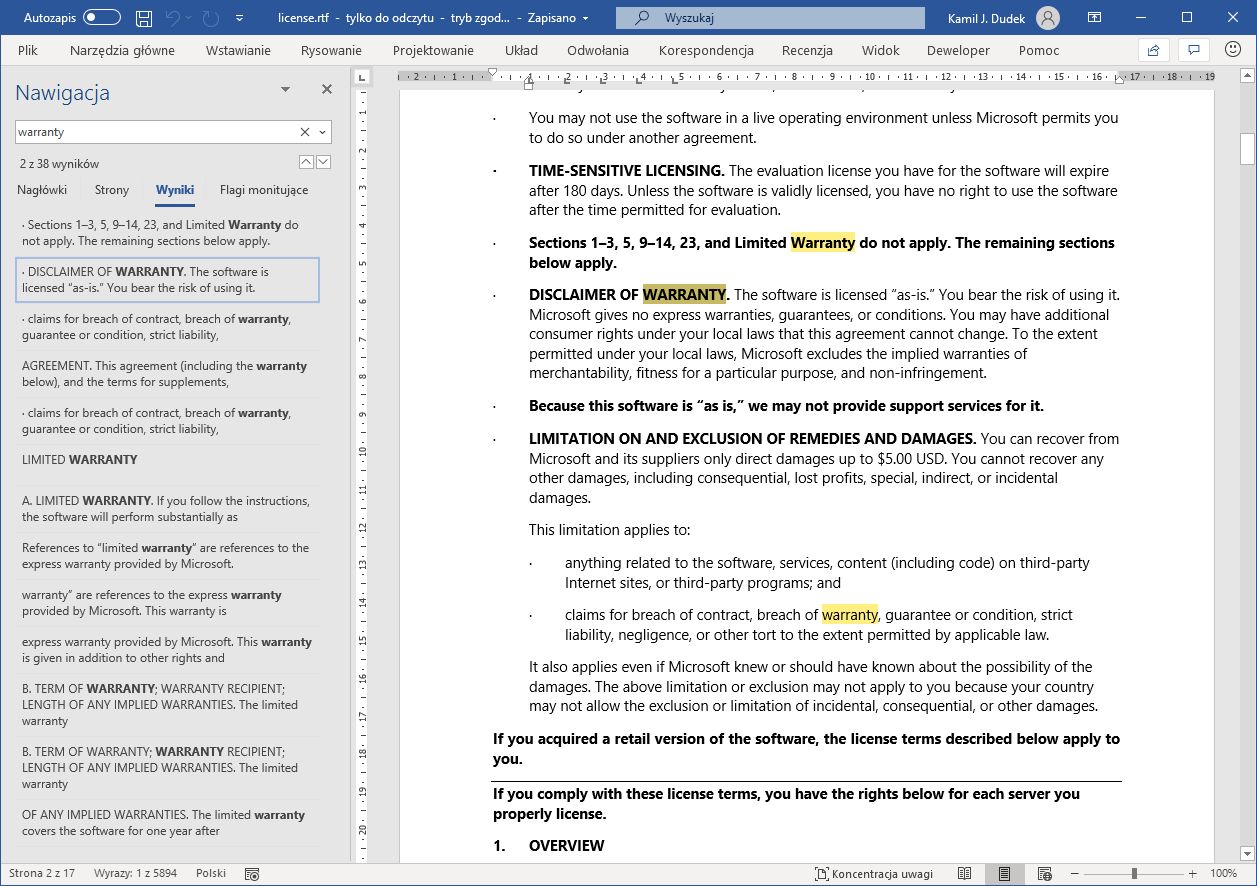This screenshot has height=886, width=1257.
Task: Clear the warranty search text
Action: click(x=305, y=132)
